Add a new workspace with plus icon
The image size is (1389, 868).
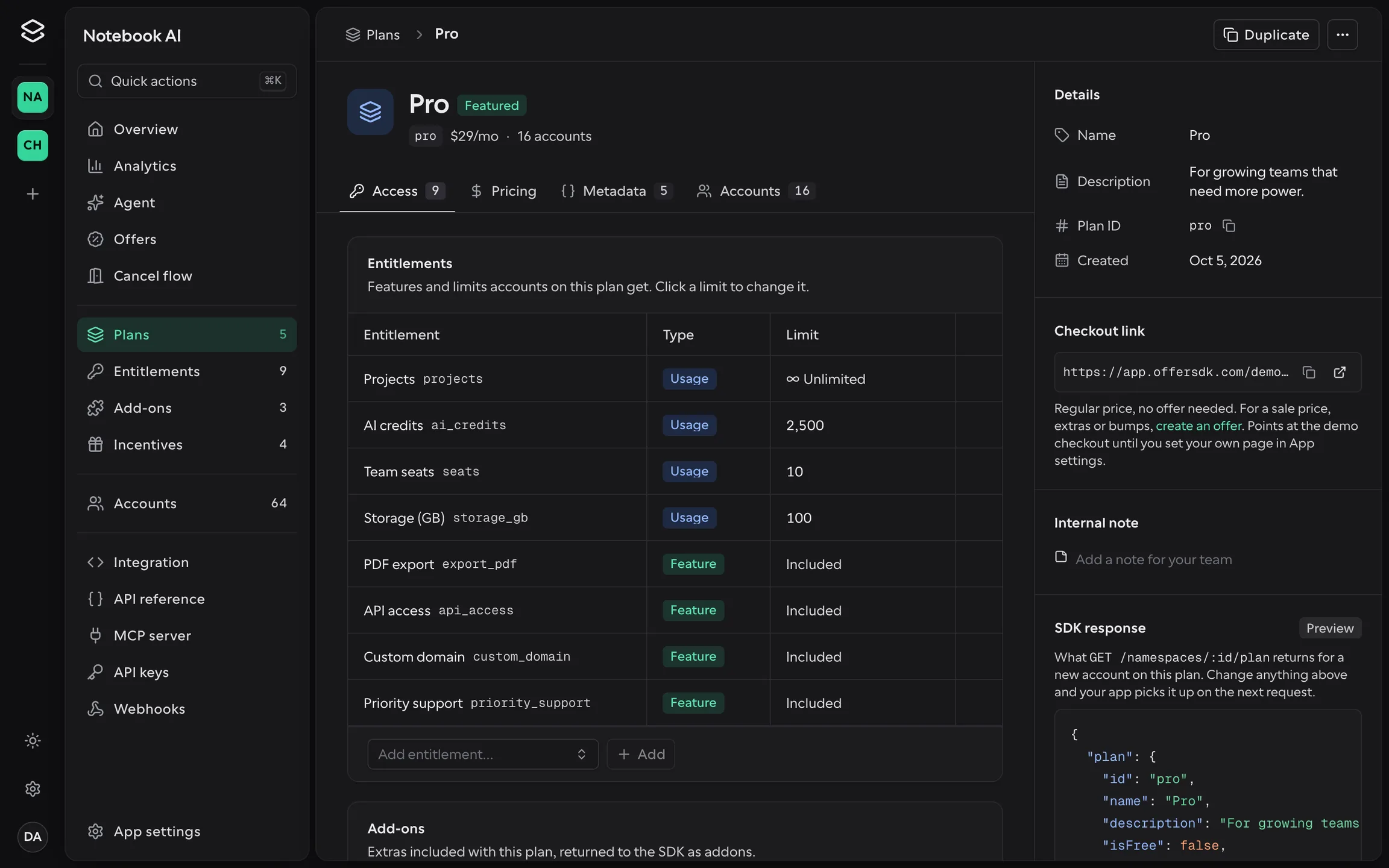[33, 194]
